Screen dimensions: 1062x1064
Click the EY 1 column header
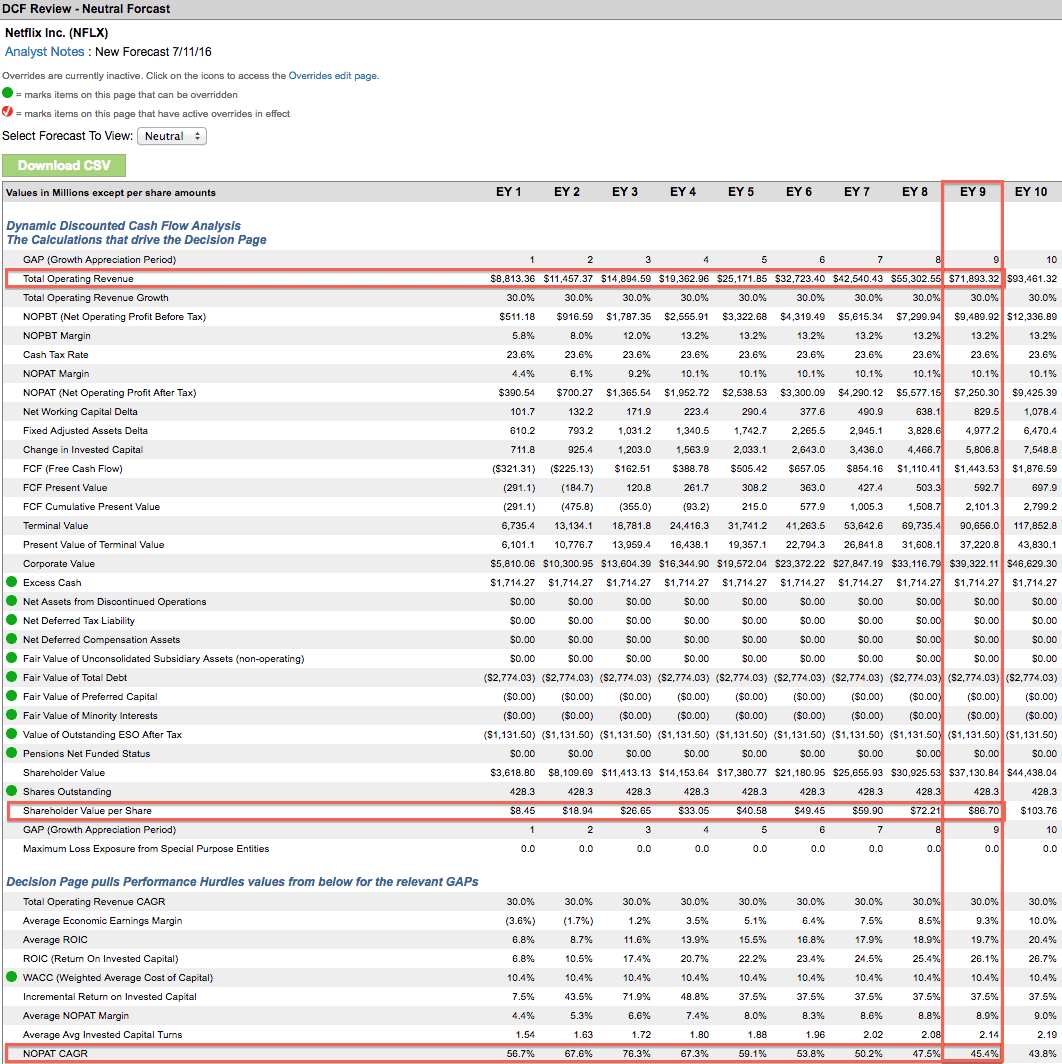[x=508, y=192]
